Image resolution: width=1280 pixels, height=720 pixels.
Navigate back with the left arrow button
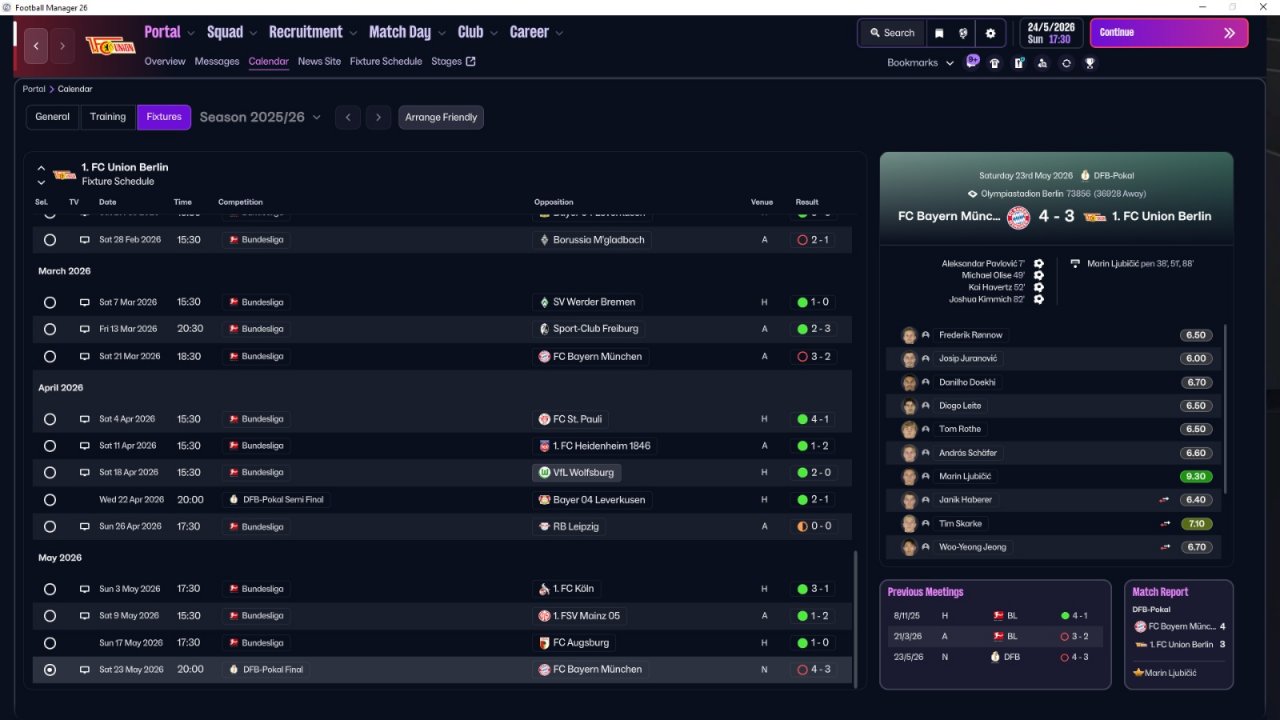point(37,46)
